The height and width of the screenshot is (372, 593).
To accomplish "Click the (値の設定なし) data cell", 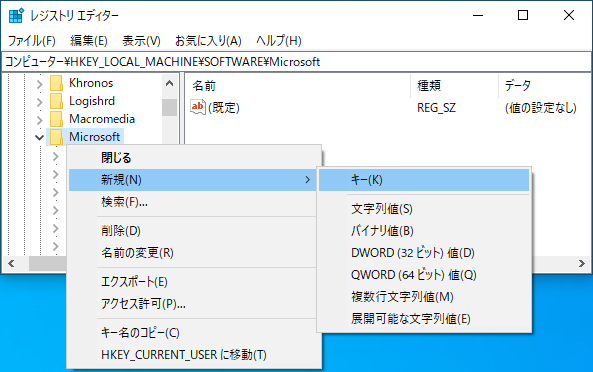I will pyautogui.click(x=541, y=108).
